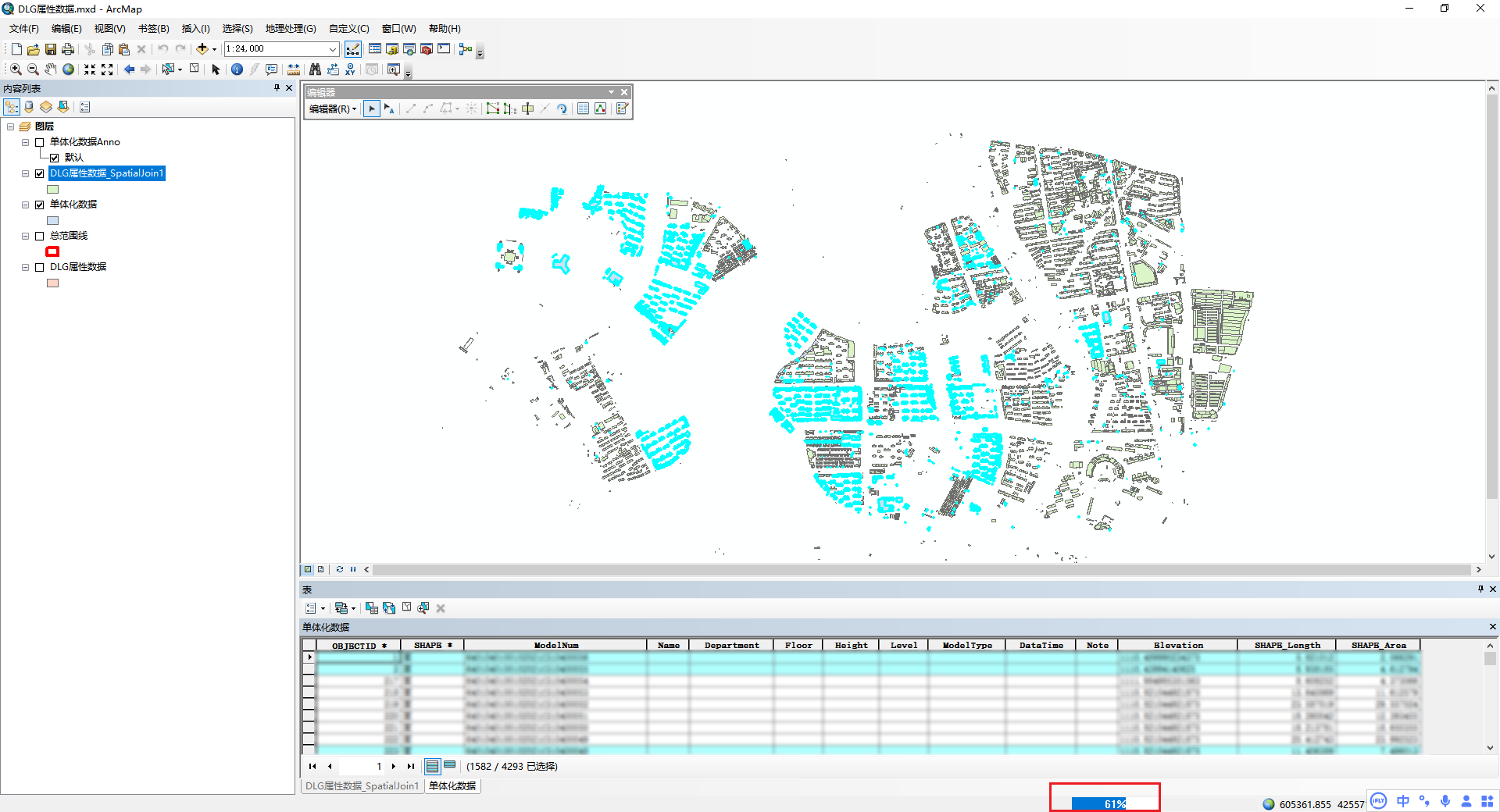The image size is (1500, 812).
Task: Select the Identify info tool
Action: [x=237, y=69]
